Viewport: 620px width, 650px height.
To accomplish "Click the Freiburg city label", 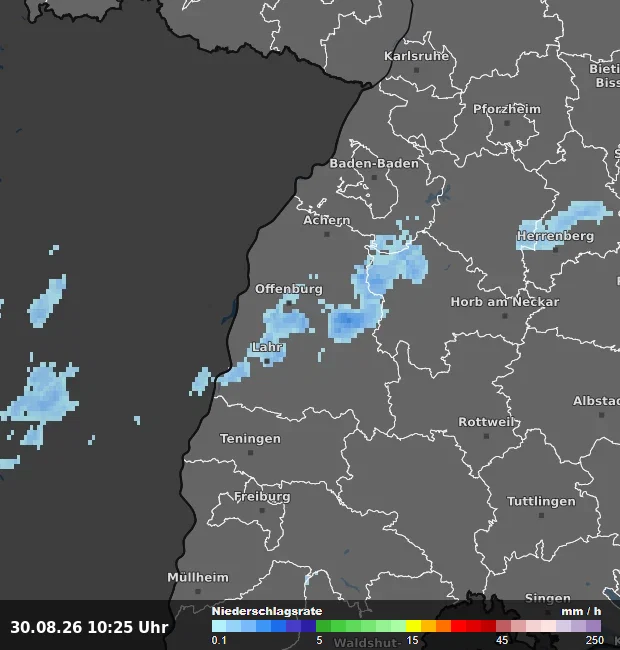I will tap(262, 497).
